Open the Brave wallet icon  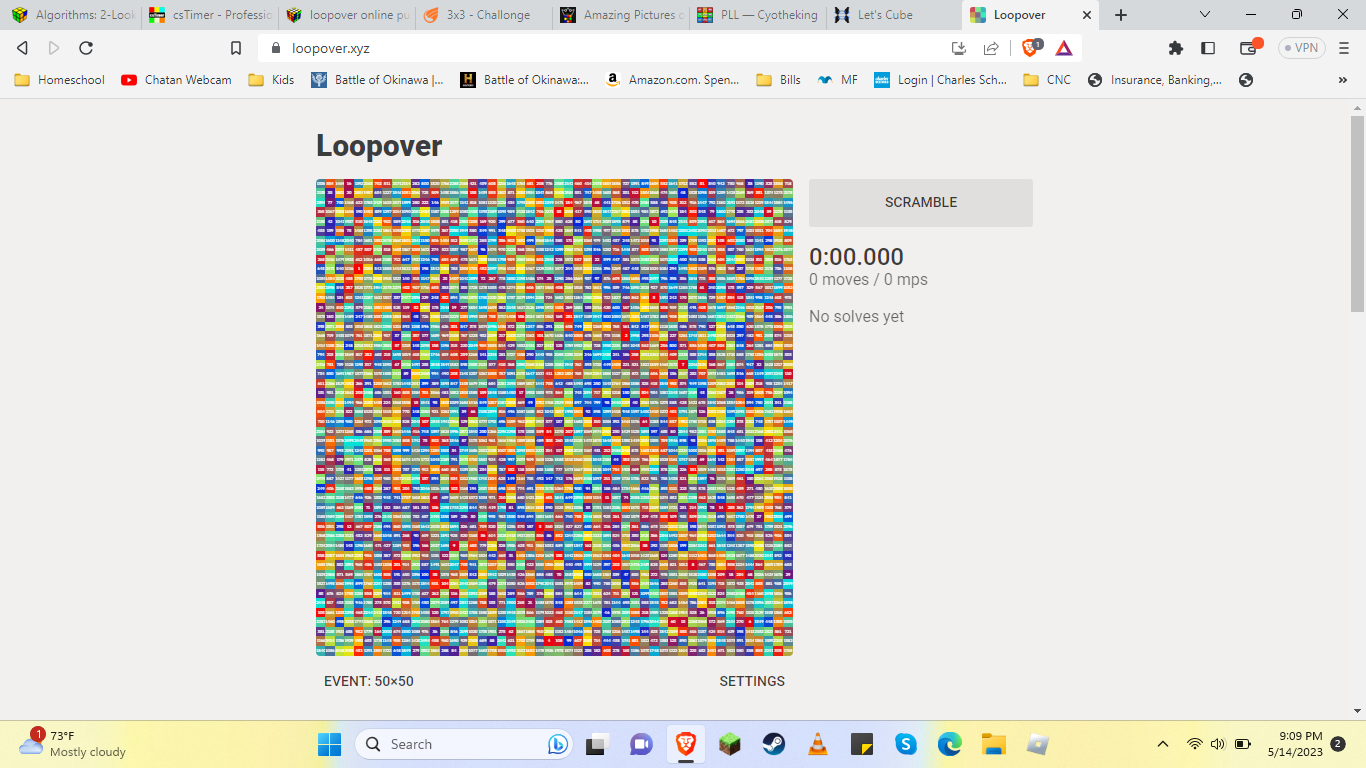1249,48
